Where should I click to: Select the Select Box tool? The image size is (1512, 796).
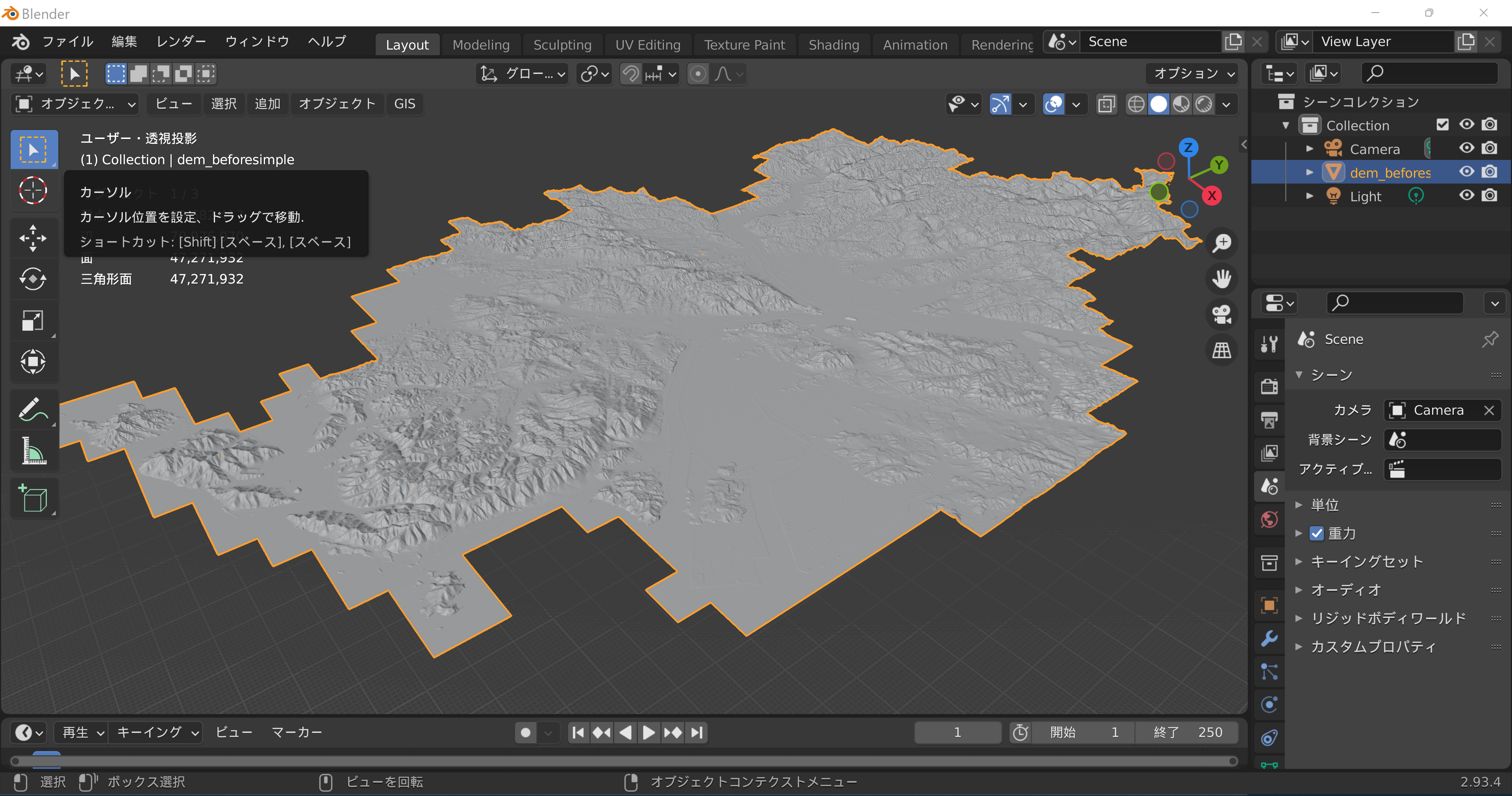33,150
